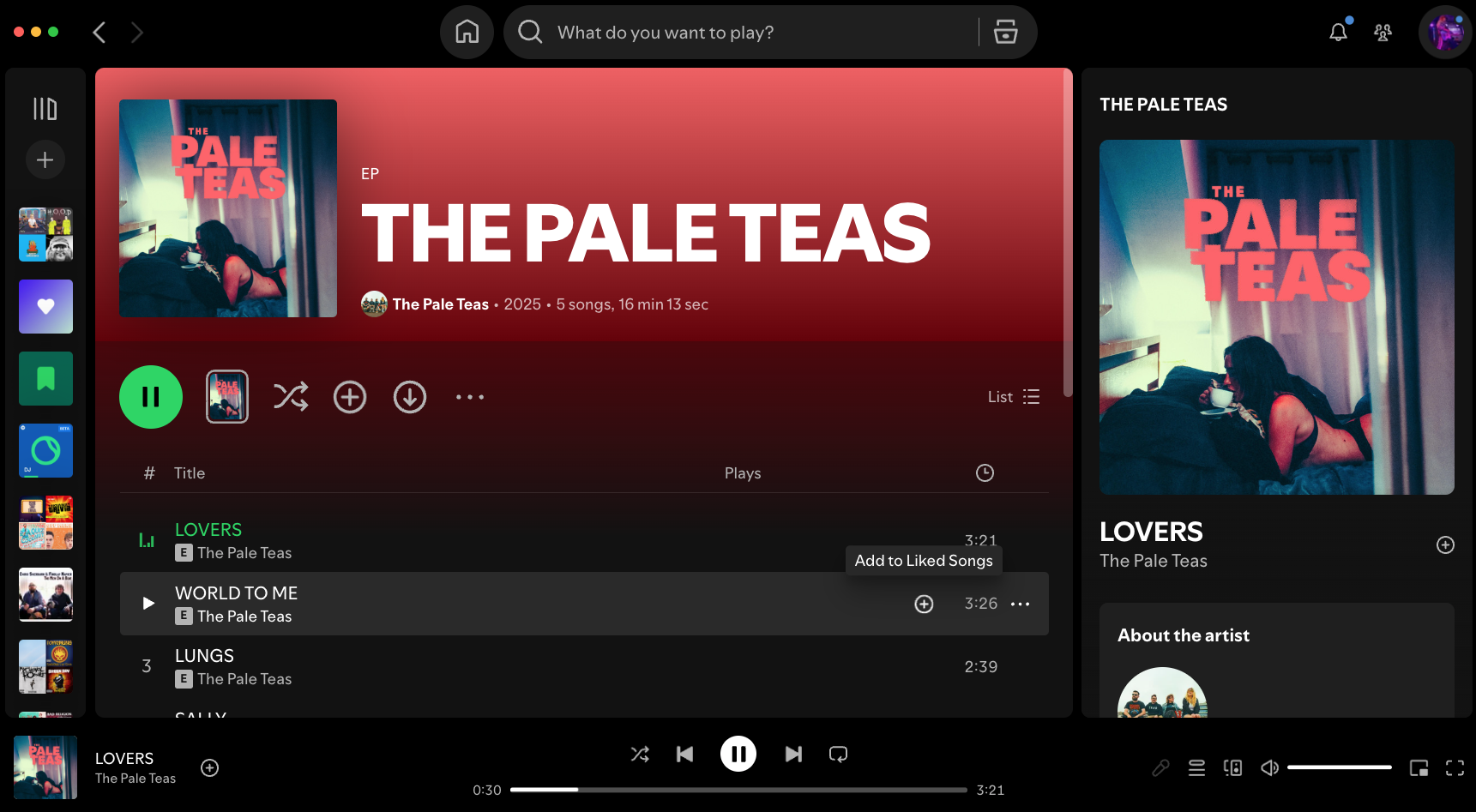Click The Pale Teas under LUNGS
This screenshot has height=812, width=1476.
244,679
